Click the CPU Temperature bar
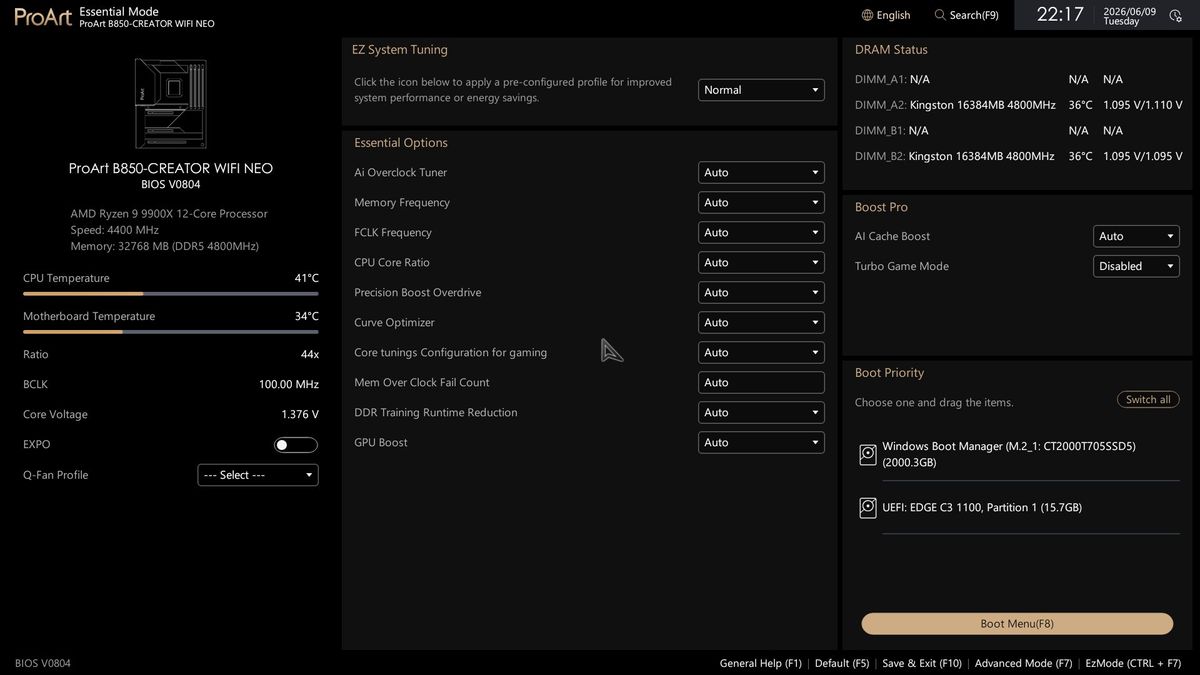Image resolution: width=1200 pixels, height=675 pixels. [x=171, y=294]
